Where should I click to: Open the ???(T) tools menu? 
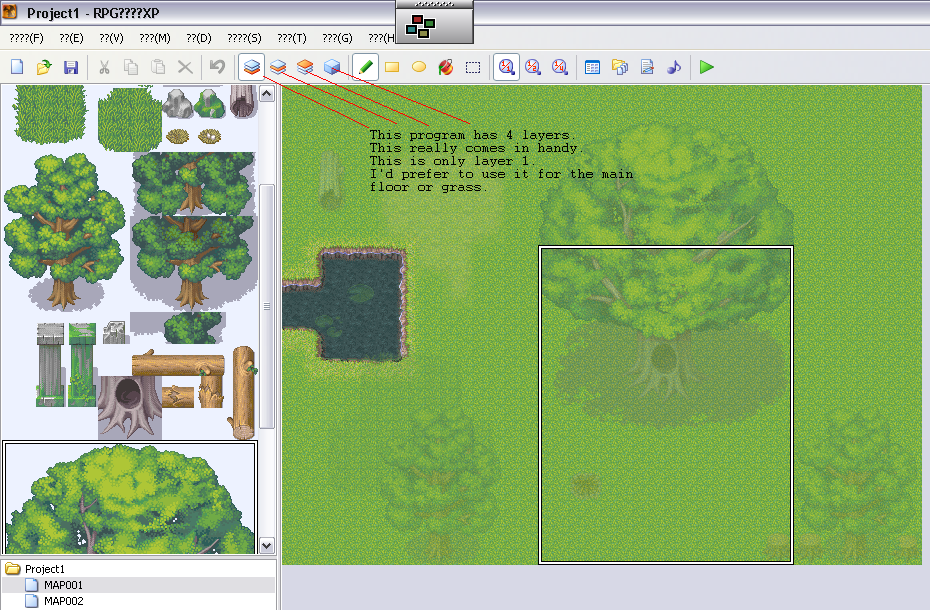292,38
